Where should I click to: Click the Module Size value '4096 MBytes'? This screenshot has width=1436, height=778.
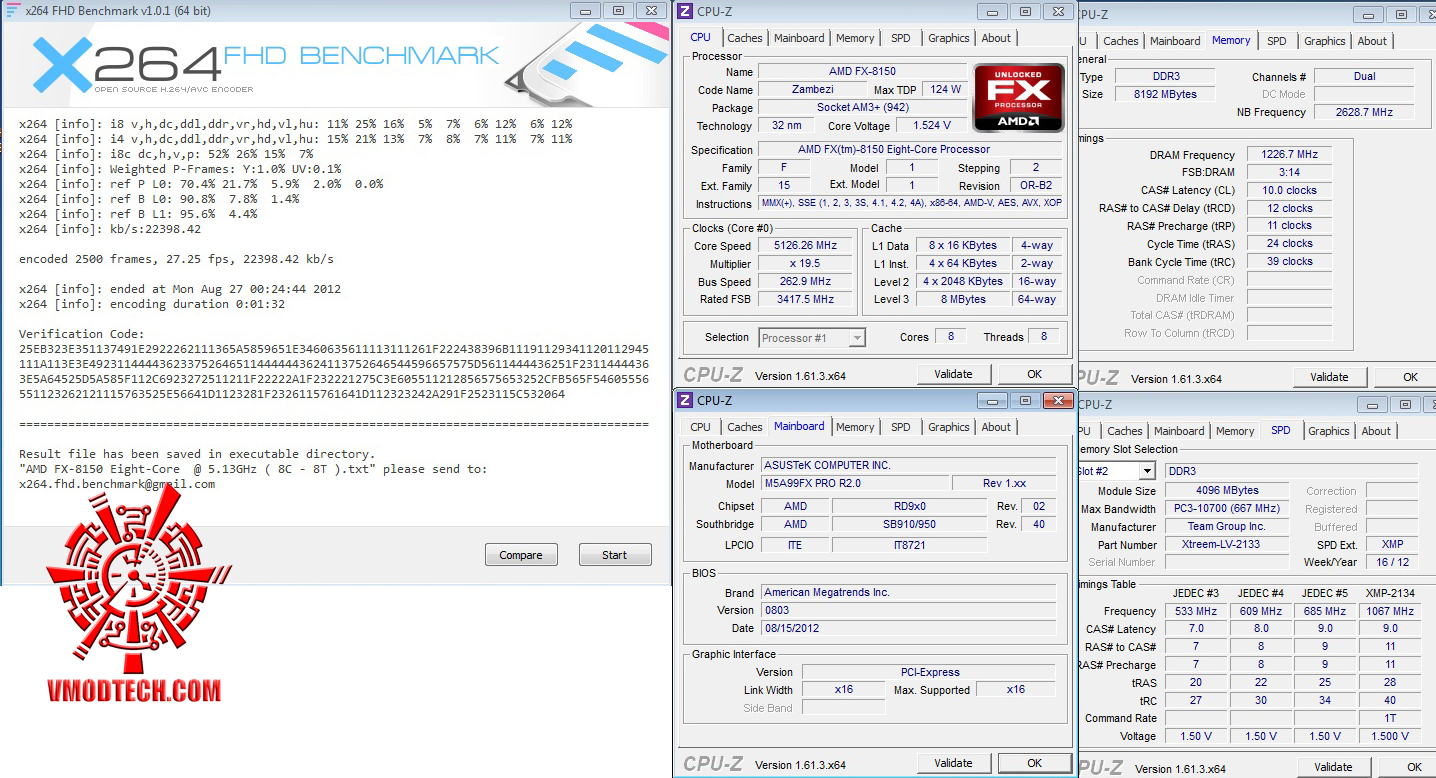pos(1227,491)
